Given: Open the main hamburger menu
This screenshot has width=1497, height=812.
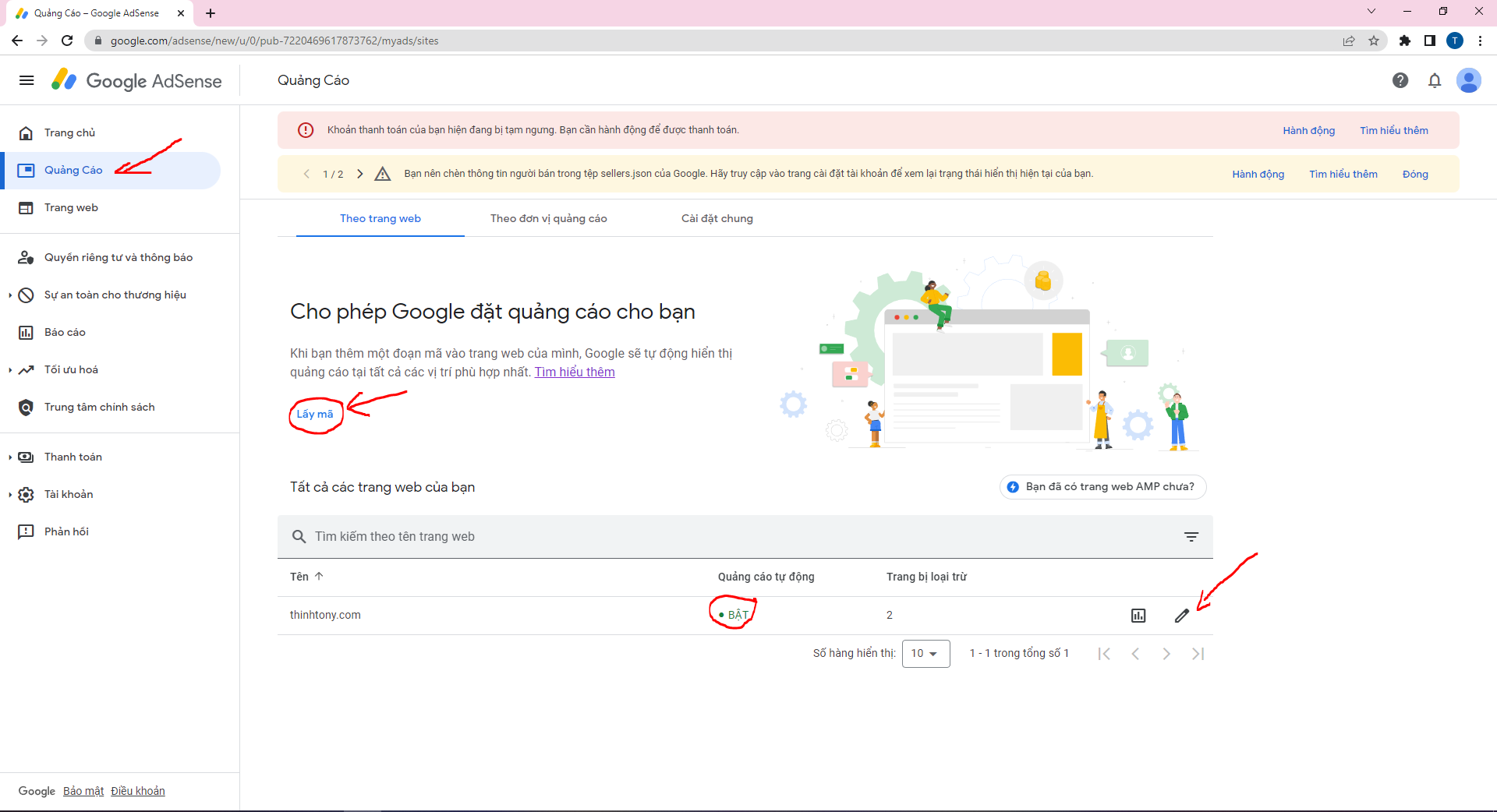Looking at the screenshot, I should (x=27, y=80).
